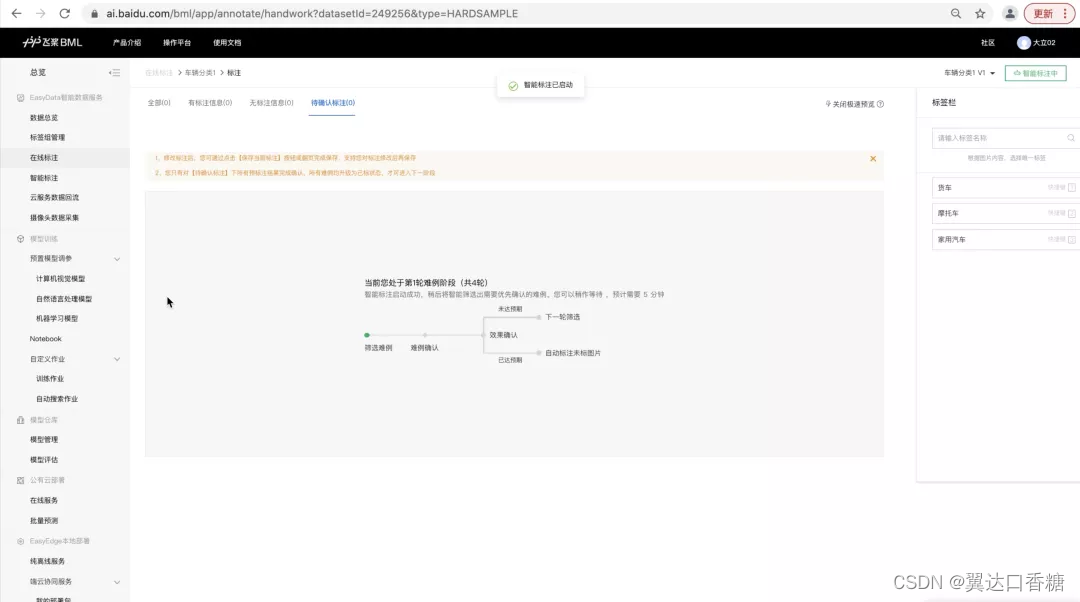Click the 公有云部署 section icon
1080x602 pixels.
[20, 480]
